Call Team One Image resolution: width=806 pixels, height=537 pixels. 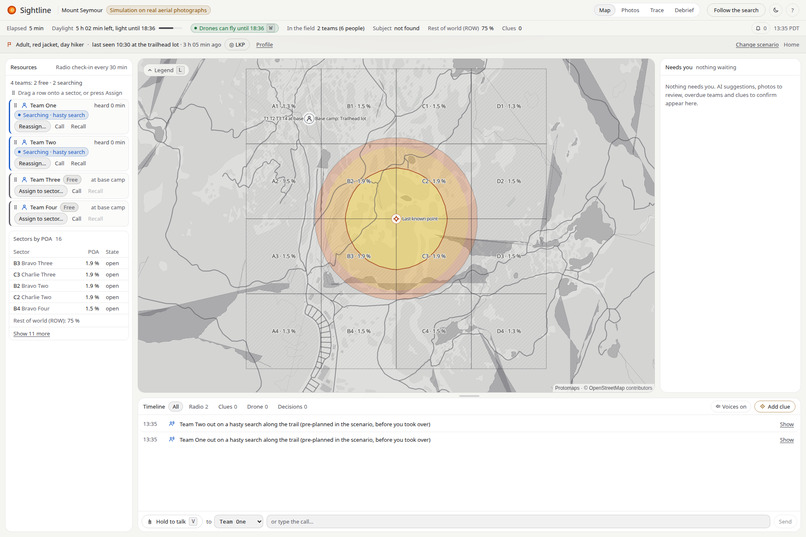[x=60, y=126]
